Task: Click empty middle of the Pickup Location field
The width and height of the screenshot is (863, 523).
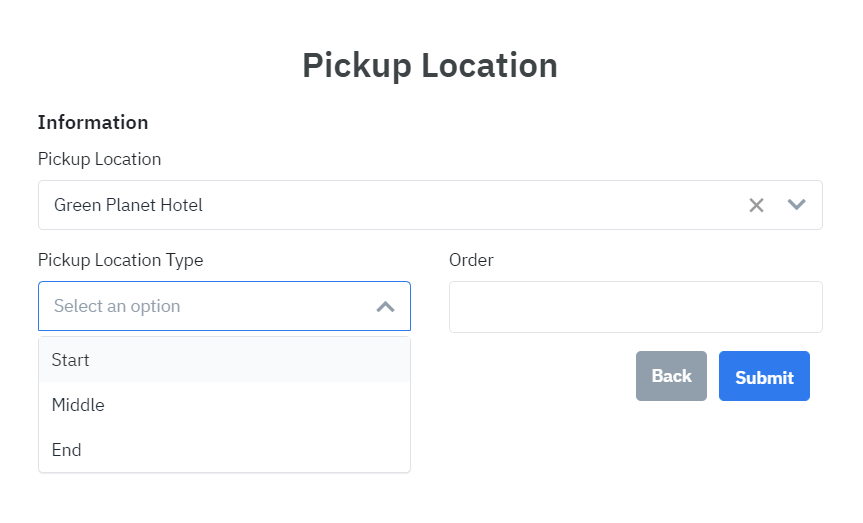Action: coord(450,205)
